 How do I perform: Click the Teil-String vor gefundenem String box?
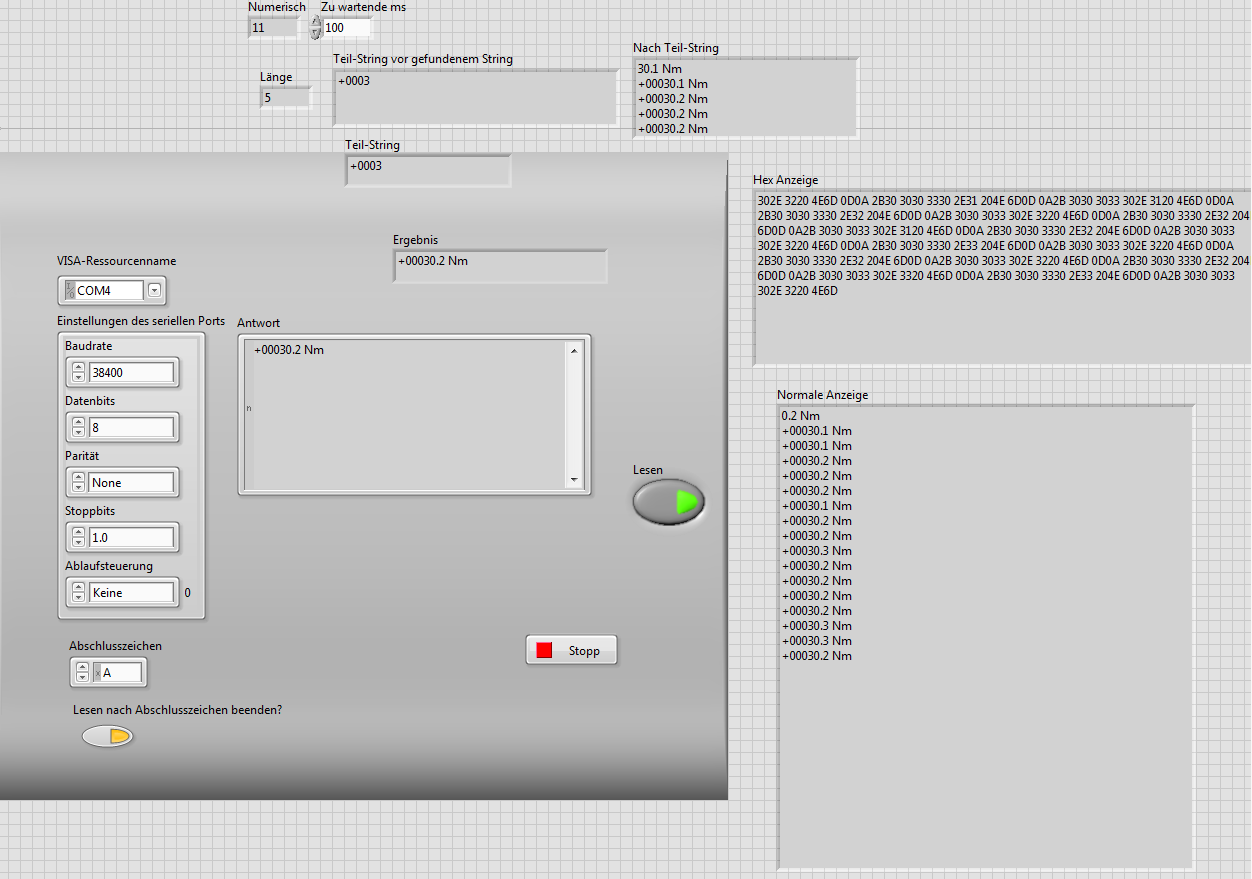[475, 97]
